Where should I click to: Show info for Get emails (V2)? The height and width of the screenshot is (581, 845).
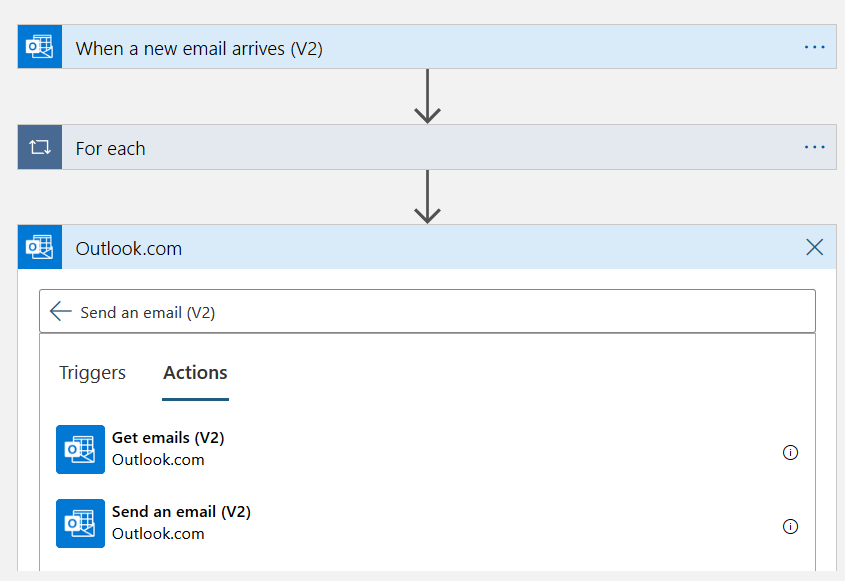click(x=790, y=452)
